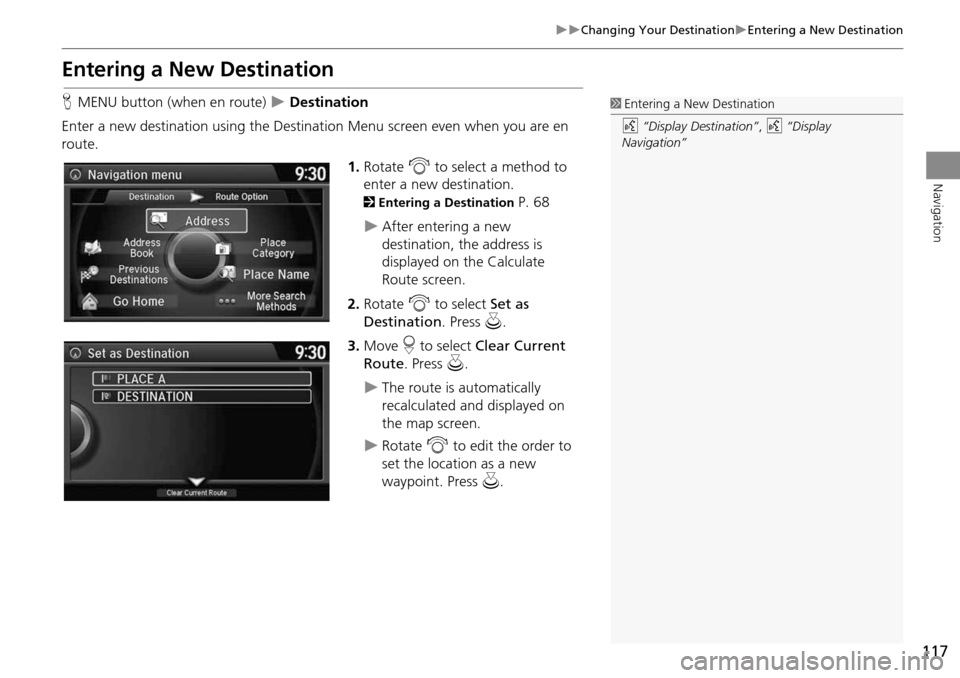Image resolution: width=960 pixels, height=678 pixels.
Task: Click the Changing Your Destination breadcrumb
Action: point(656,30)
